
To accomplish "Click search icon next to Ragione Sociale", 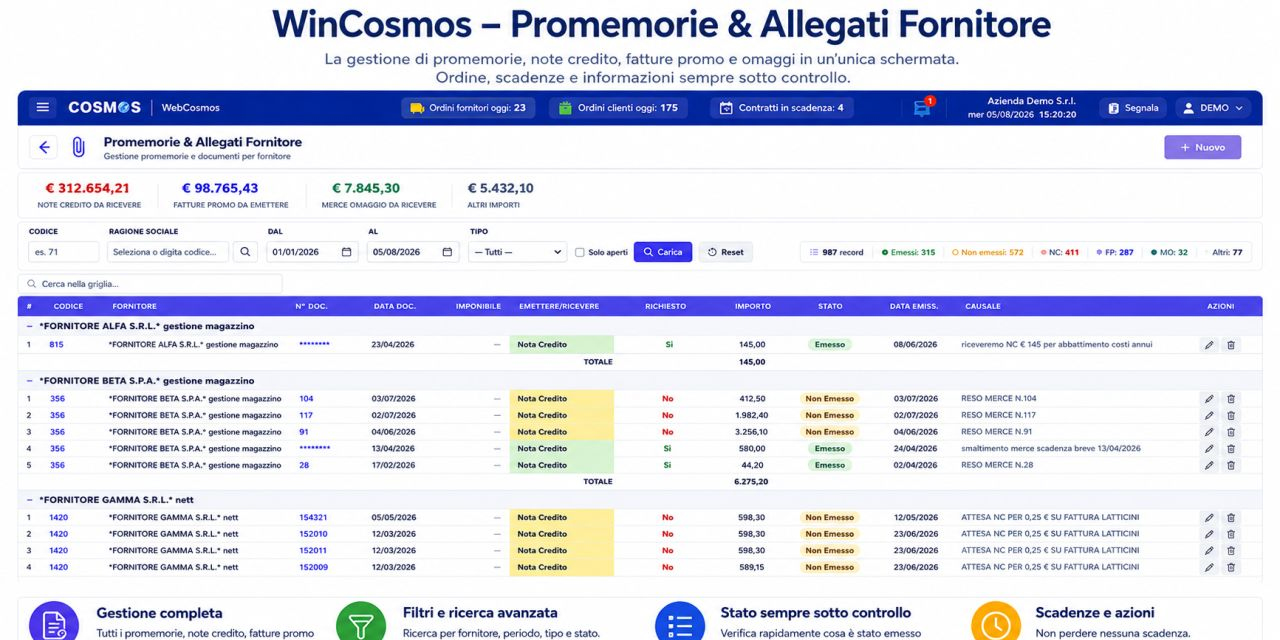I will [x=245, y=252].
